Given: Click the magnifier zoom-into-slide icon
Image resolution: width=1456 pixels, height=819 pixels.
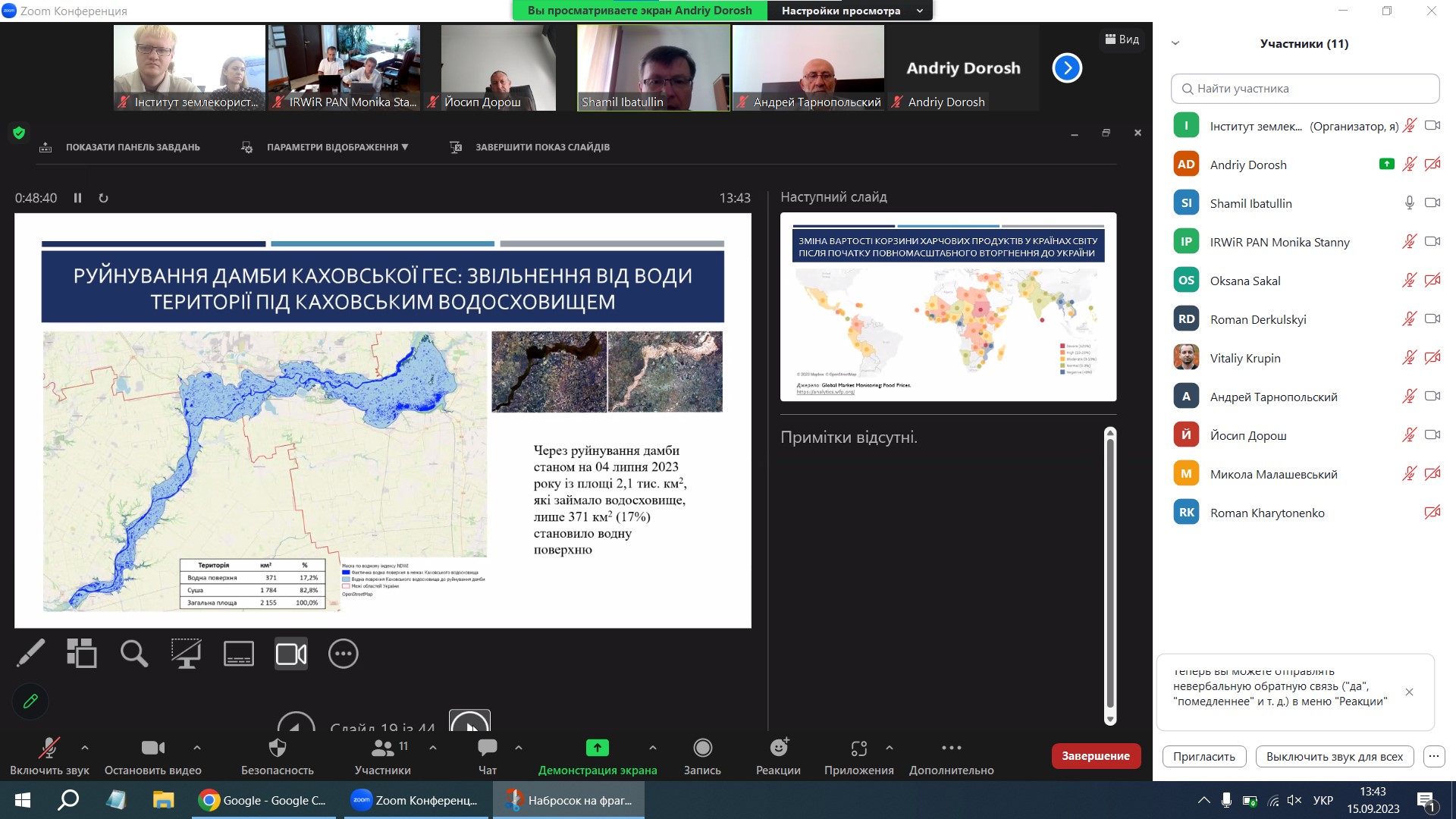Looking at the screenshot, I should pos(134,654).
